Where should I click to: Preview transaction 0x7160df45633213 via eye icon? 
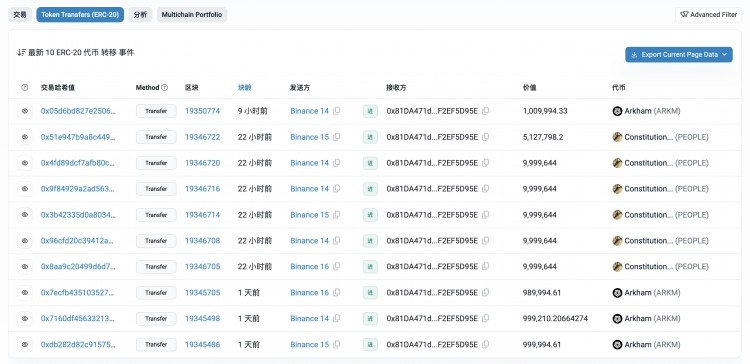(25, 319)
